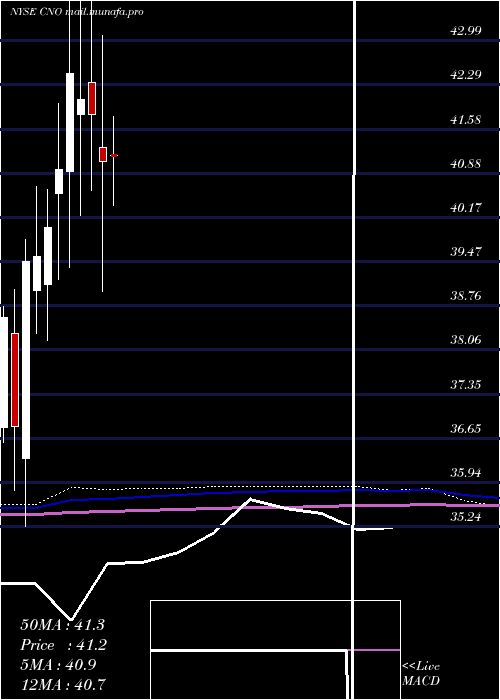The image size is (500, 700).
Task: Click the 38.76 price axis label
Action: [466, 296]
